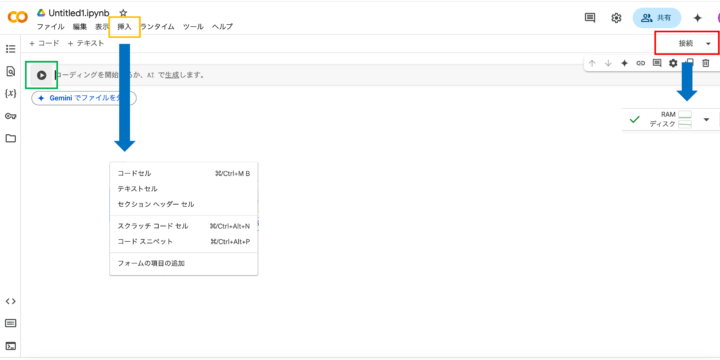The height and width of the screenshot is (360, 720).
Task: Click the Untitled1.ipynb notebook title
Action: (x=79, y=13)
